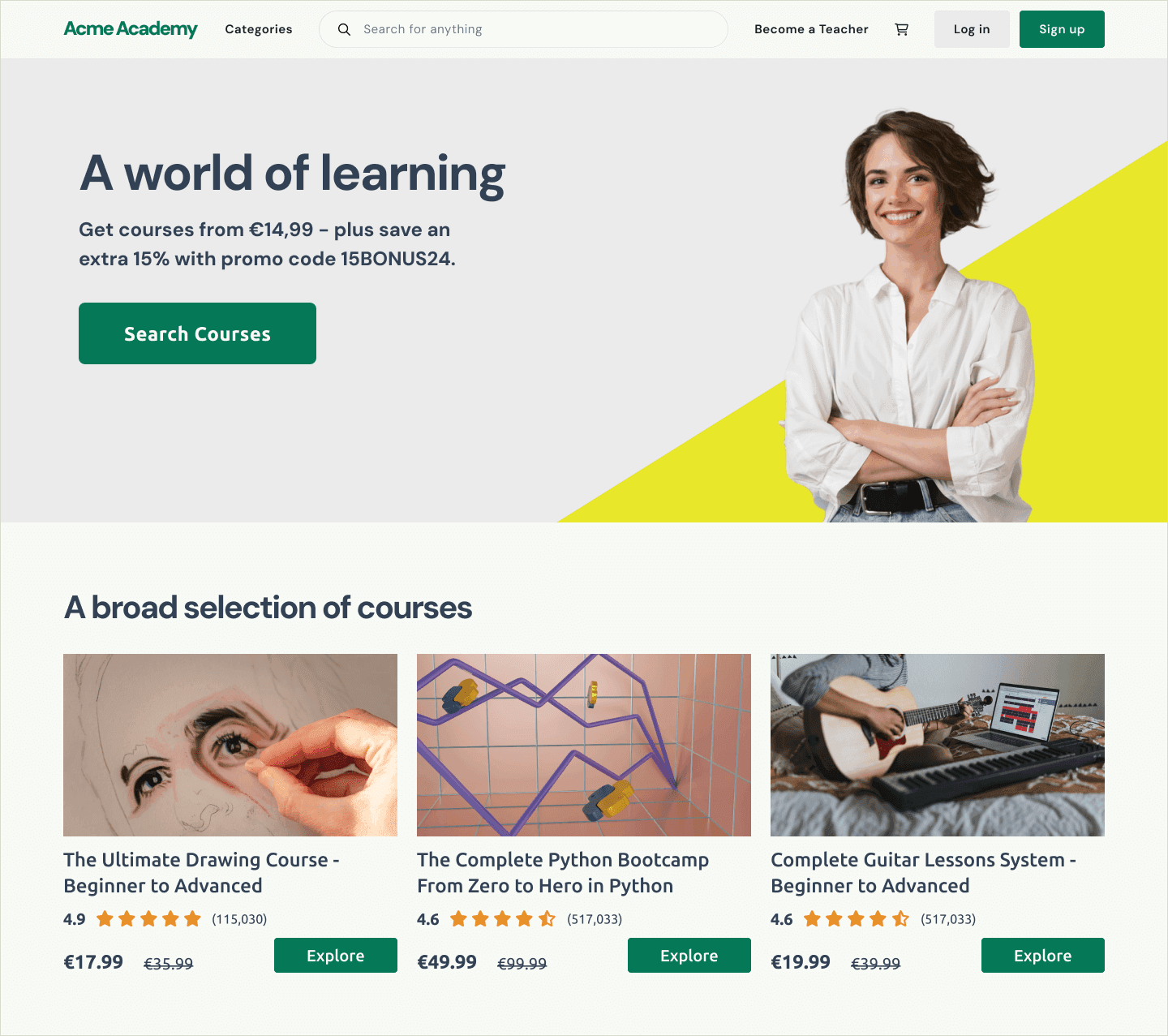Explore the Complete Guitar Lessons System
1168x1036 pixels.
(x=1043, y=956)
